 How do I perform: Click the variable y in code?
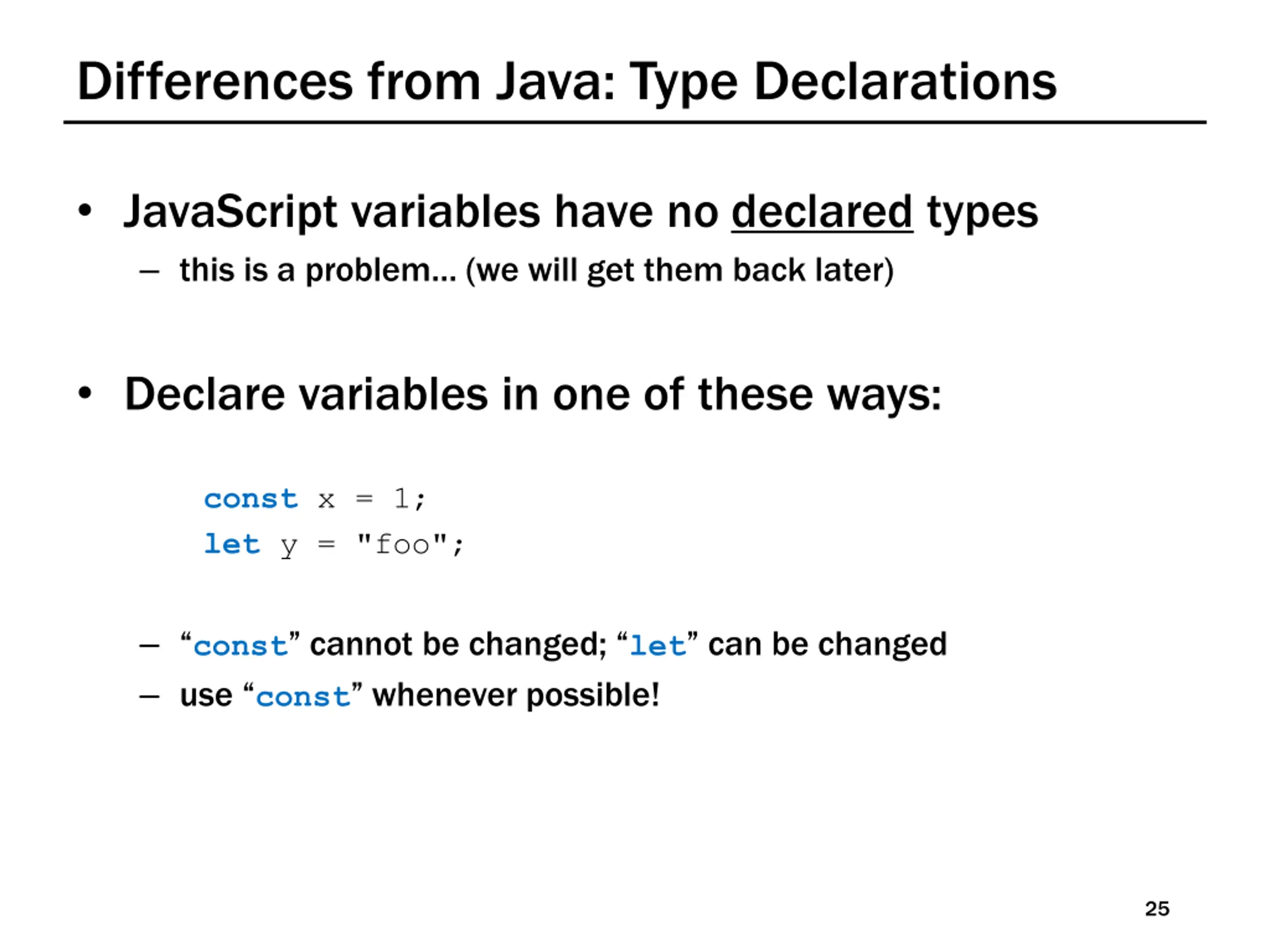289,547
